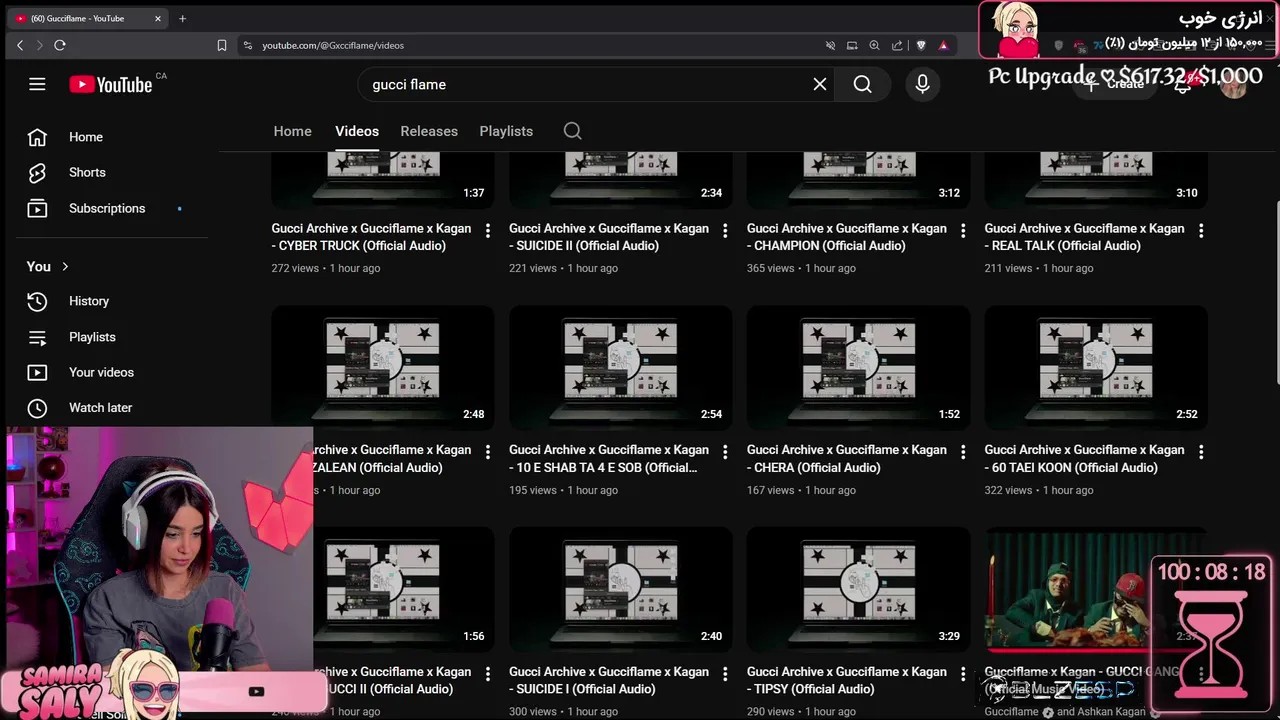The image size is (1280, 720).
Task: Start voice search with the microphone
Action: [x=923, y=85]
